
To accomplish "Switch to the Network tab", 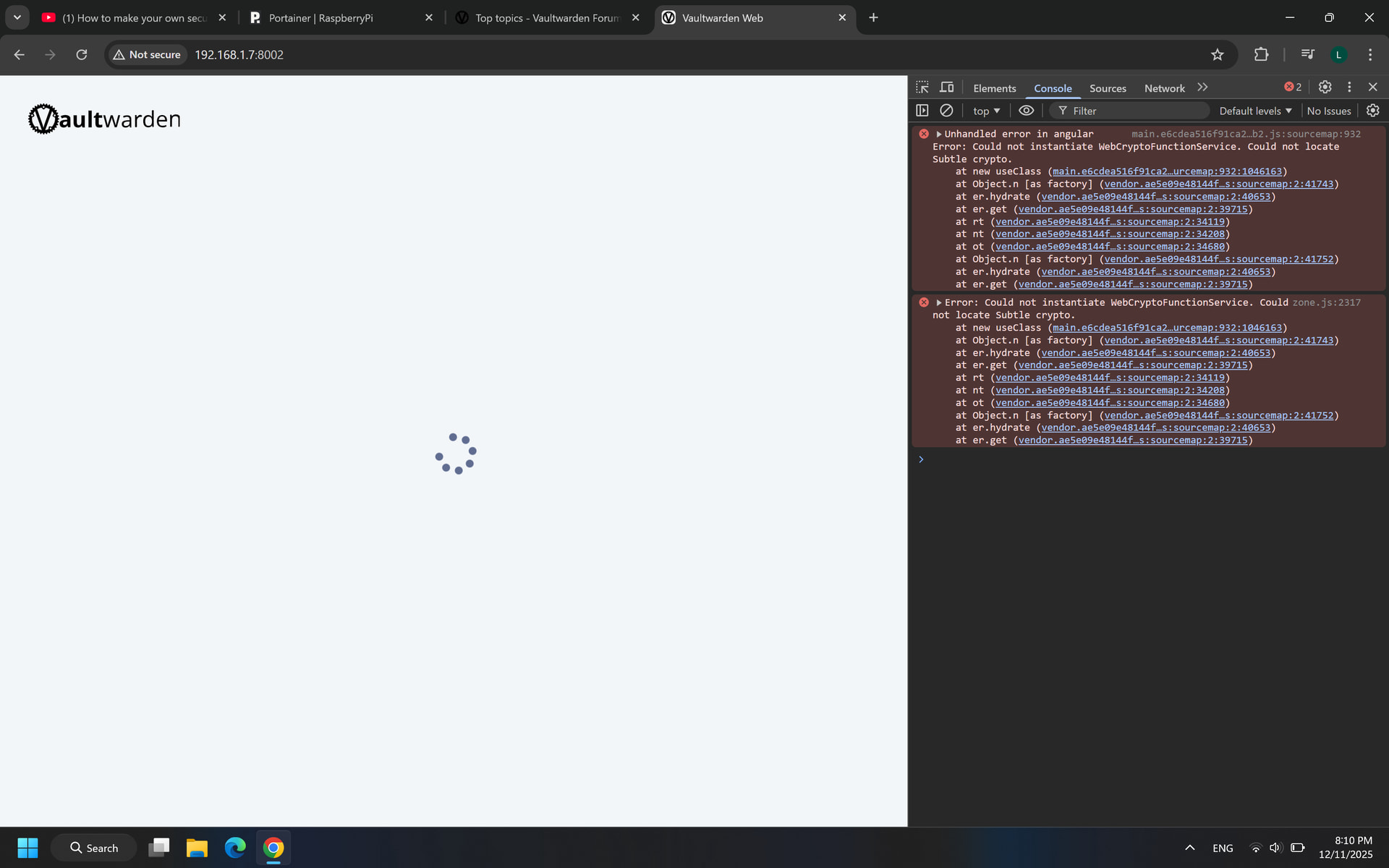I will [x=1164, y=88].
